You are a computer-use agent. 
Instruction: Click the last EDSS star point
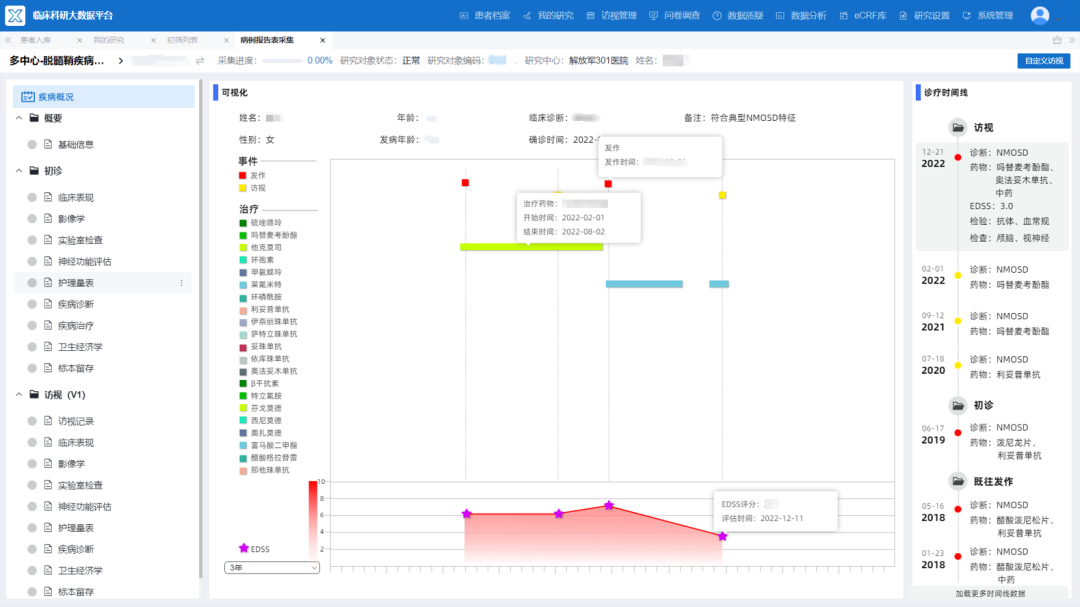point(722,536)
